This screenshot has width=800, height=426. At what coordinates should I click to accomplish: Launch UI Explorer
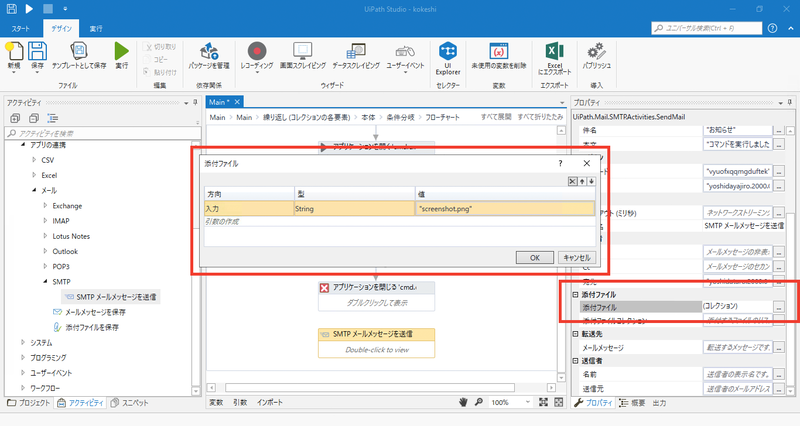448,51
